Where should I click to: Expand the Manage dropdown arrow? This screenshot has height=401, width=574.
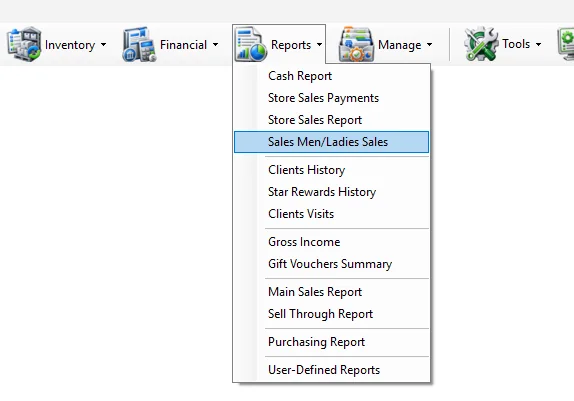click(x=429, y=45)
